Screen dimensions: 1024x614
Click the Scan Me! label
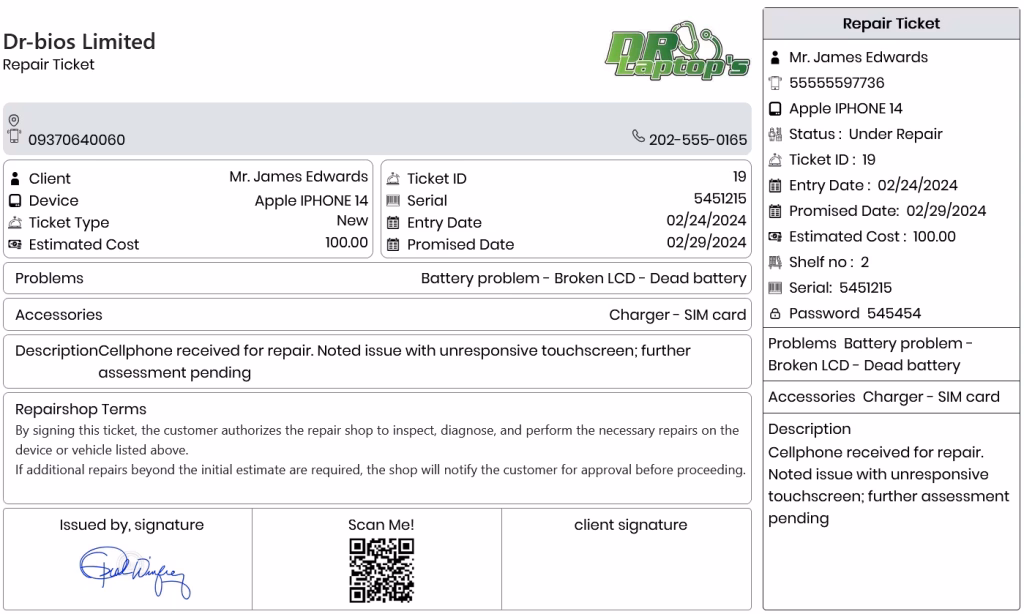coord(381,525)
